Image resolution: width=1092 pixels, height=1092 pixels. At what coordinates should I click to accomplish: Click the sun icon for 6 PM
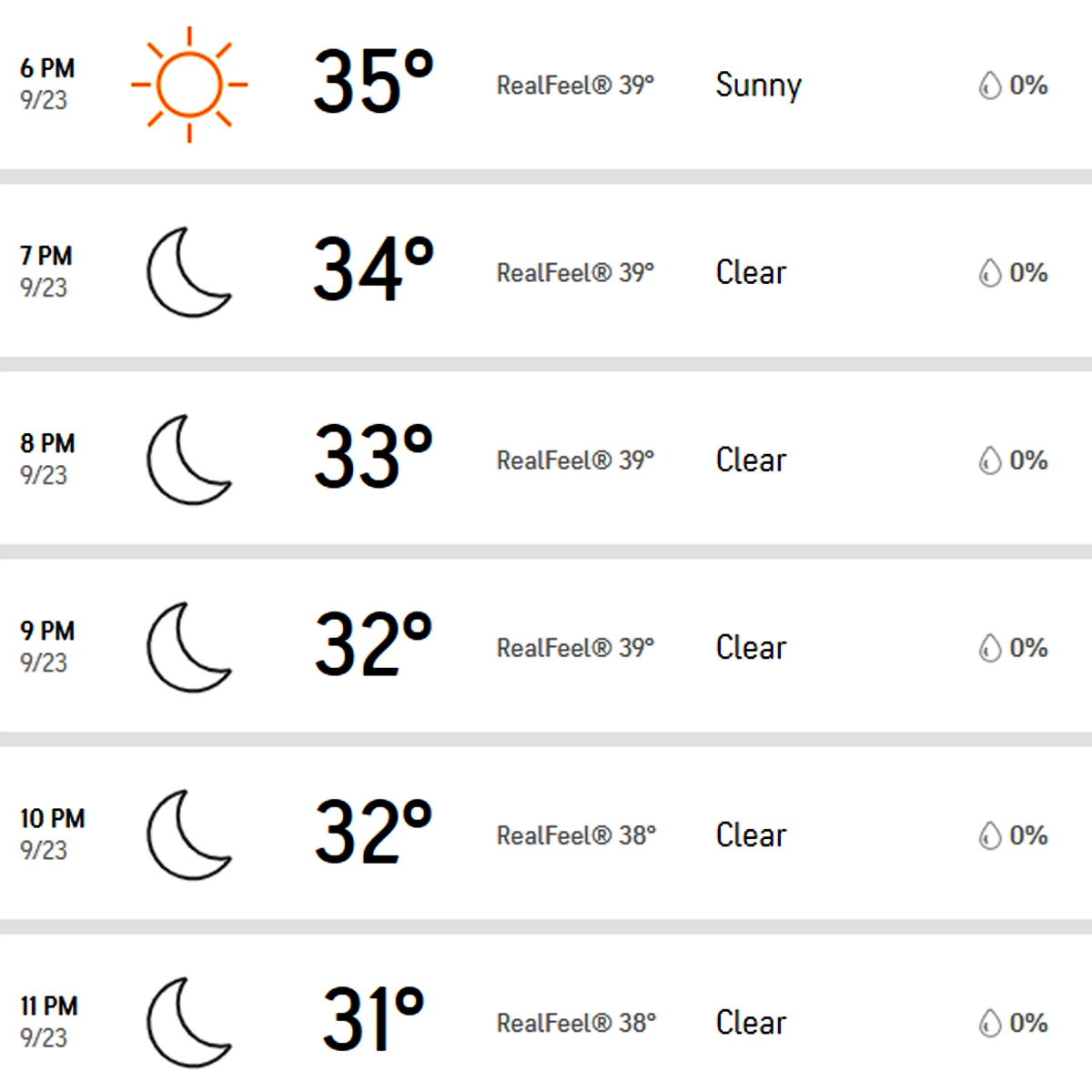point(189,85)
